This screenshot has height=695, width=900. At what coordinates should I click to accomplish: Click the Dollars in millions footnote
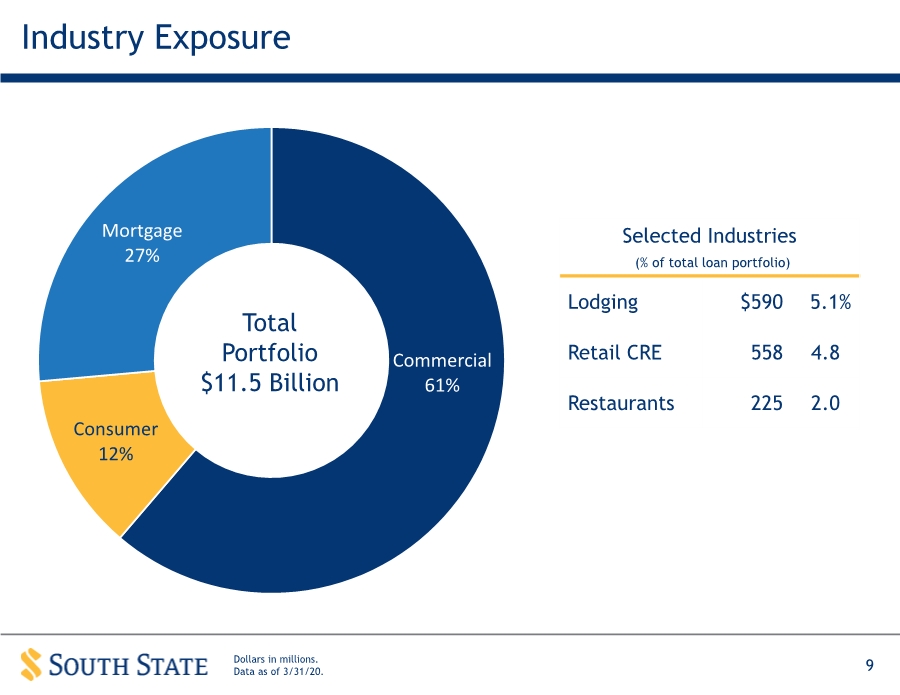[276, 659]
